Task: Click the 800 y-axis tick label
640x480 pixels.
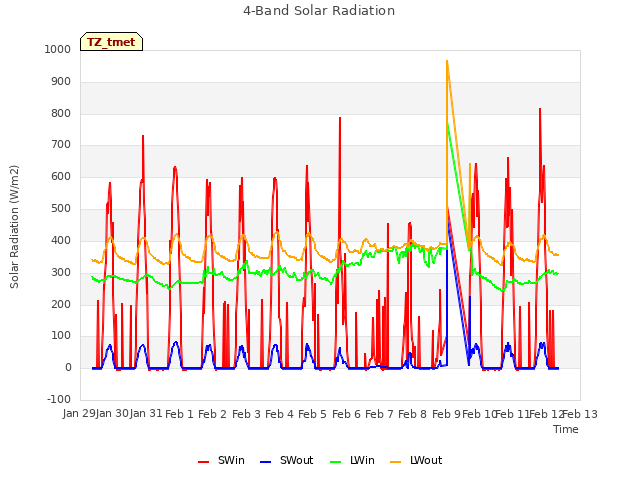Action: pyautogui.click(x=61, y=113)
